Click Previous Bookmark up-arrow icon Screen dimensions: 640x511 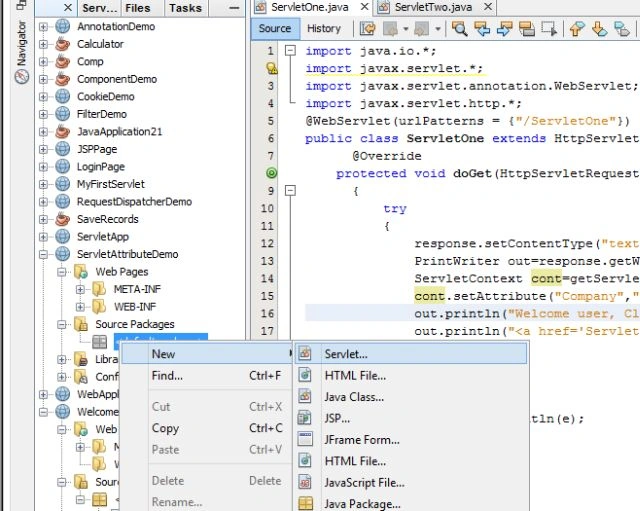[577, 29]
